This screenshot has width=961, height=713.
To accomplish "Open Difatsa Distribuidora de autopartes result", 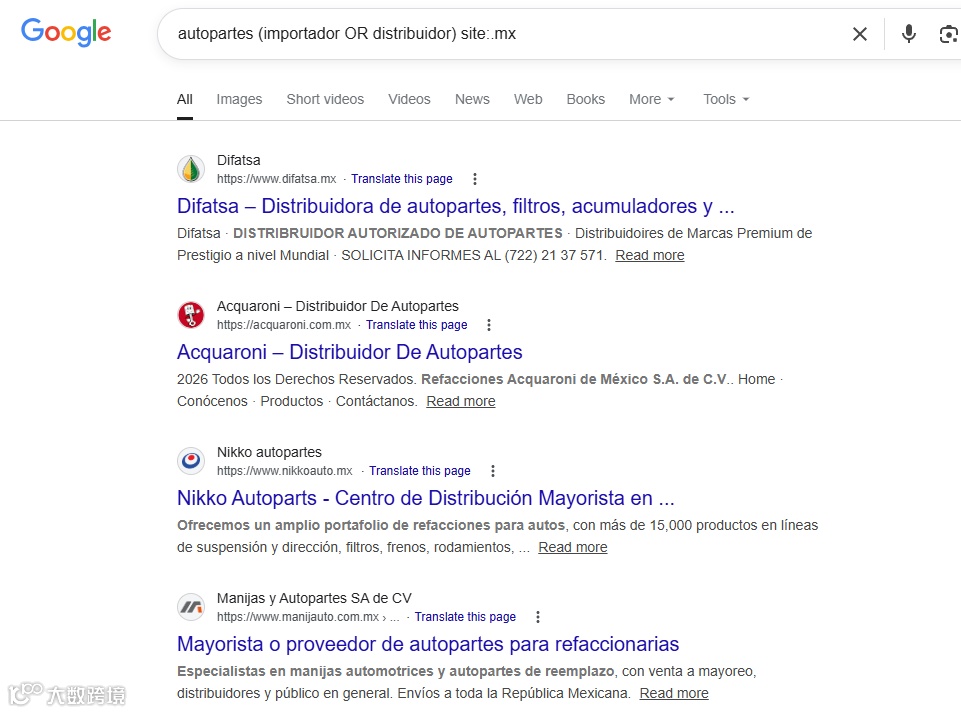I will tap(455, 206).
